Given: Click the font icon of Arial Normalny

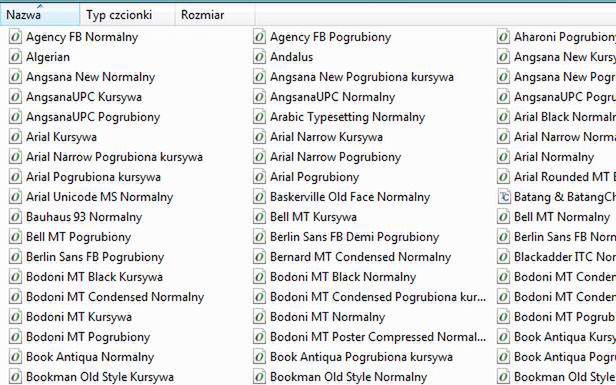Looking at the screenshot, I should pos(503,157).
